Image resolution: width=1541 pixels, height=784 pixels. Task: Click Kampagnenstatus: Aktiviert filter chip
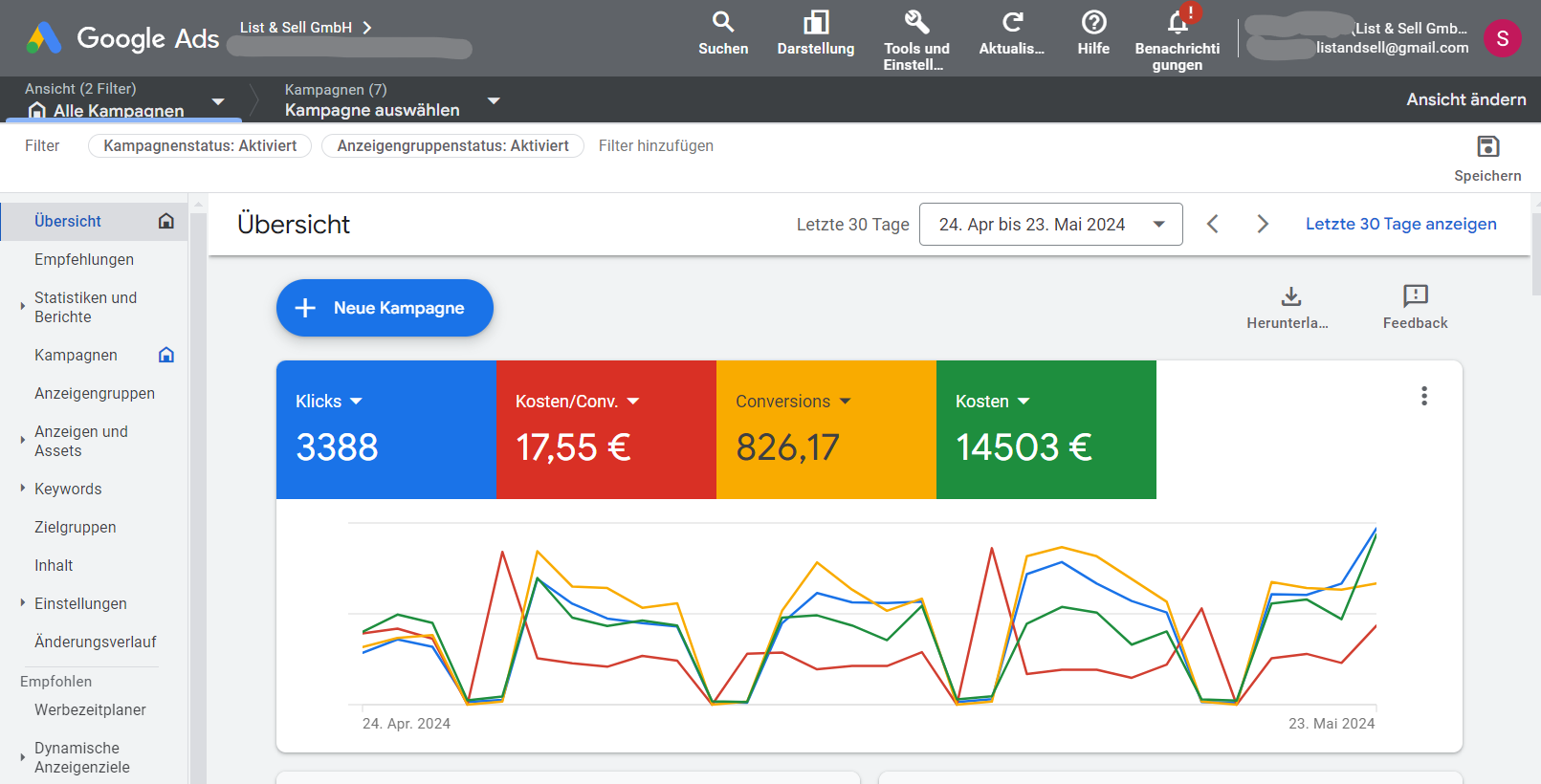click(x=200, y=145)
